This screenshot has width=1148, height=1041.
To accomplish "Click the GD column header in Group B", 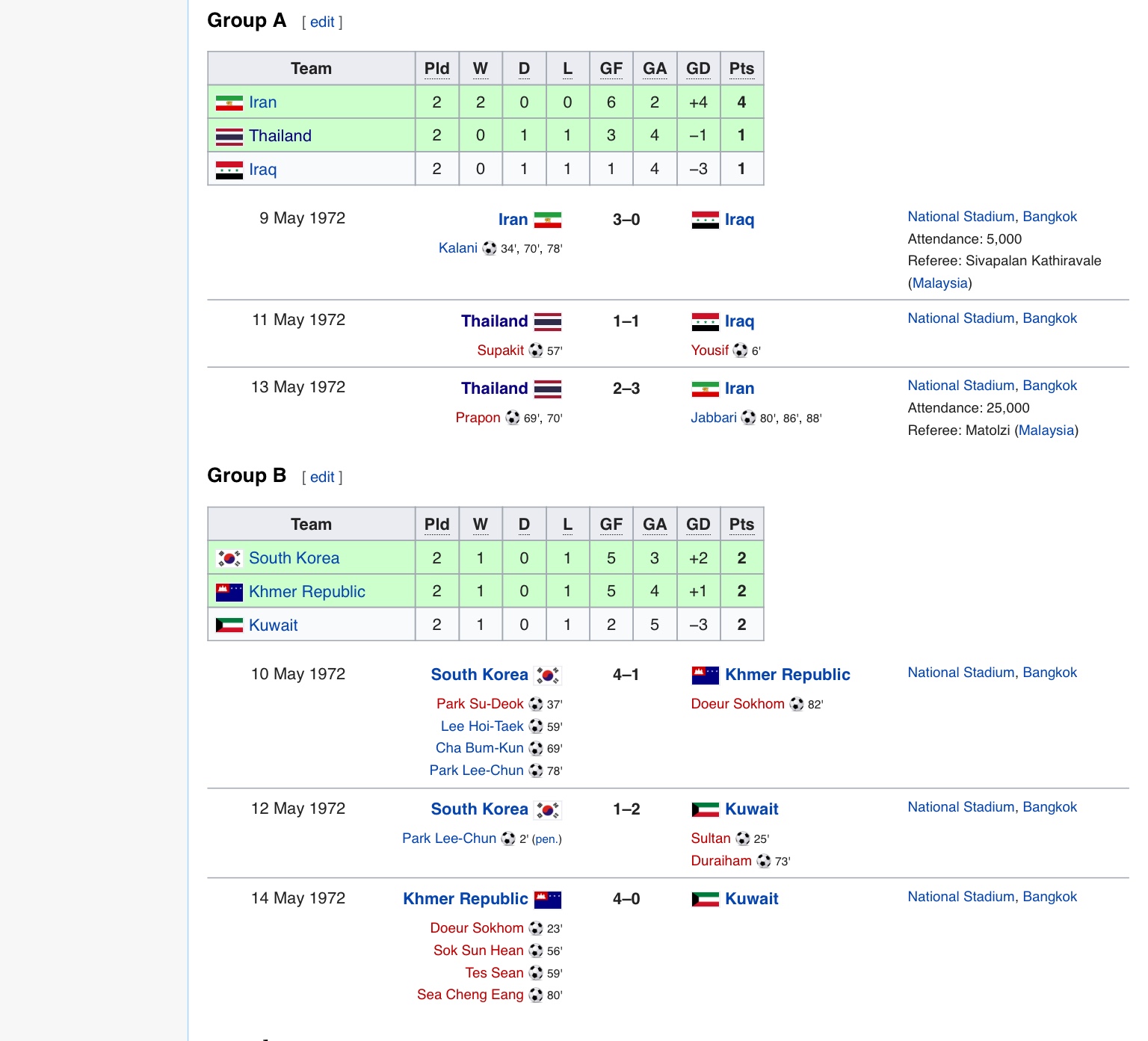I will (698, 525).
